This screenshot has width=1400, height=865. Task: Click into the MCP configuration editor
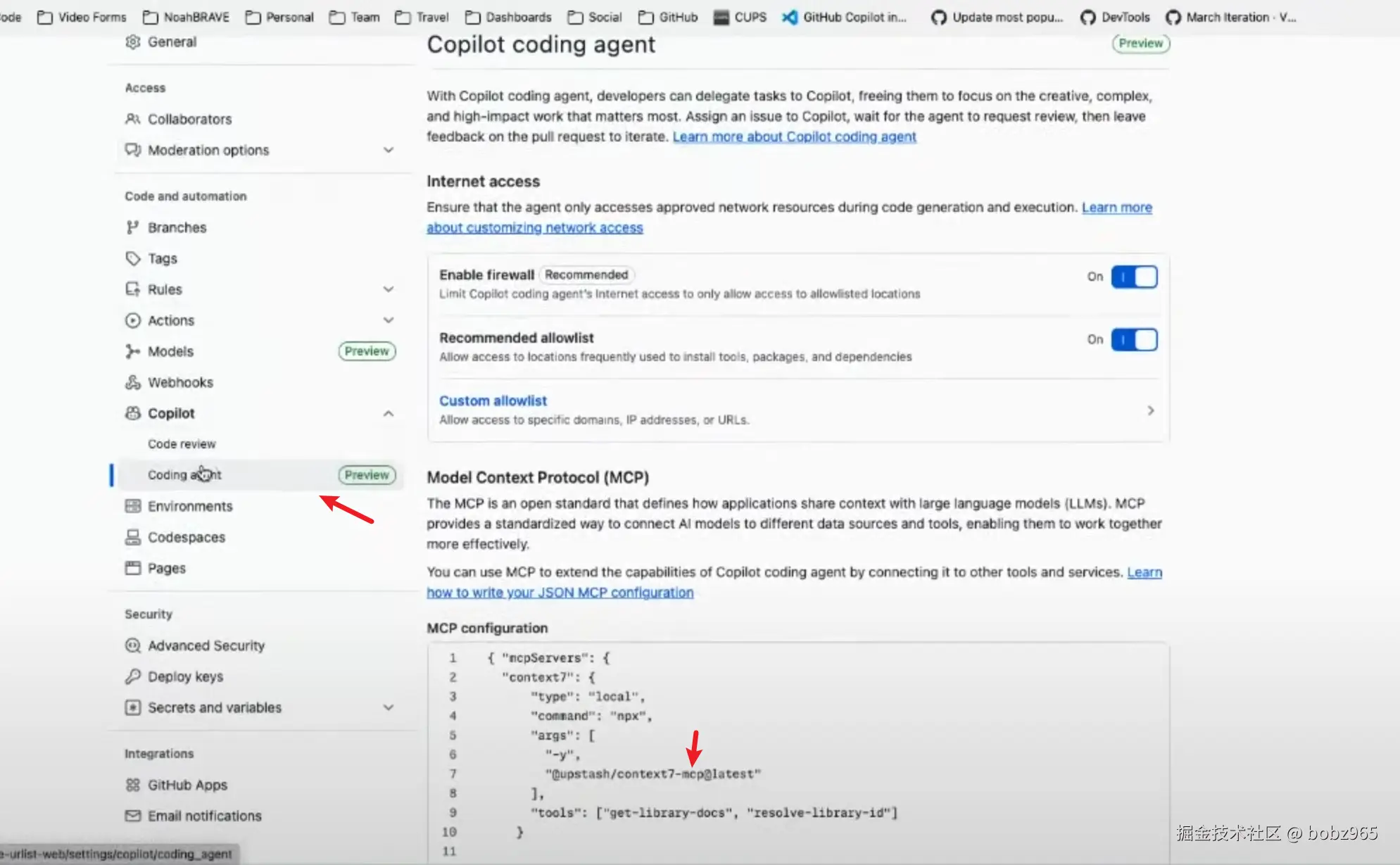pos(798,753)
